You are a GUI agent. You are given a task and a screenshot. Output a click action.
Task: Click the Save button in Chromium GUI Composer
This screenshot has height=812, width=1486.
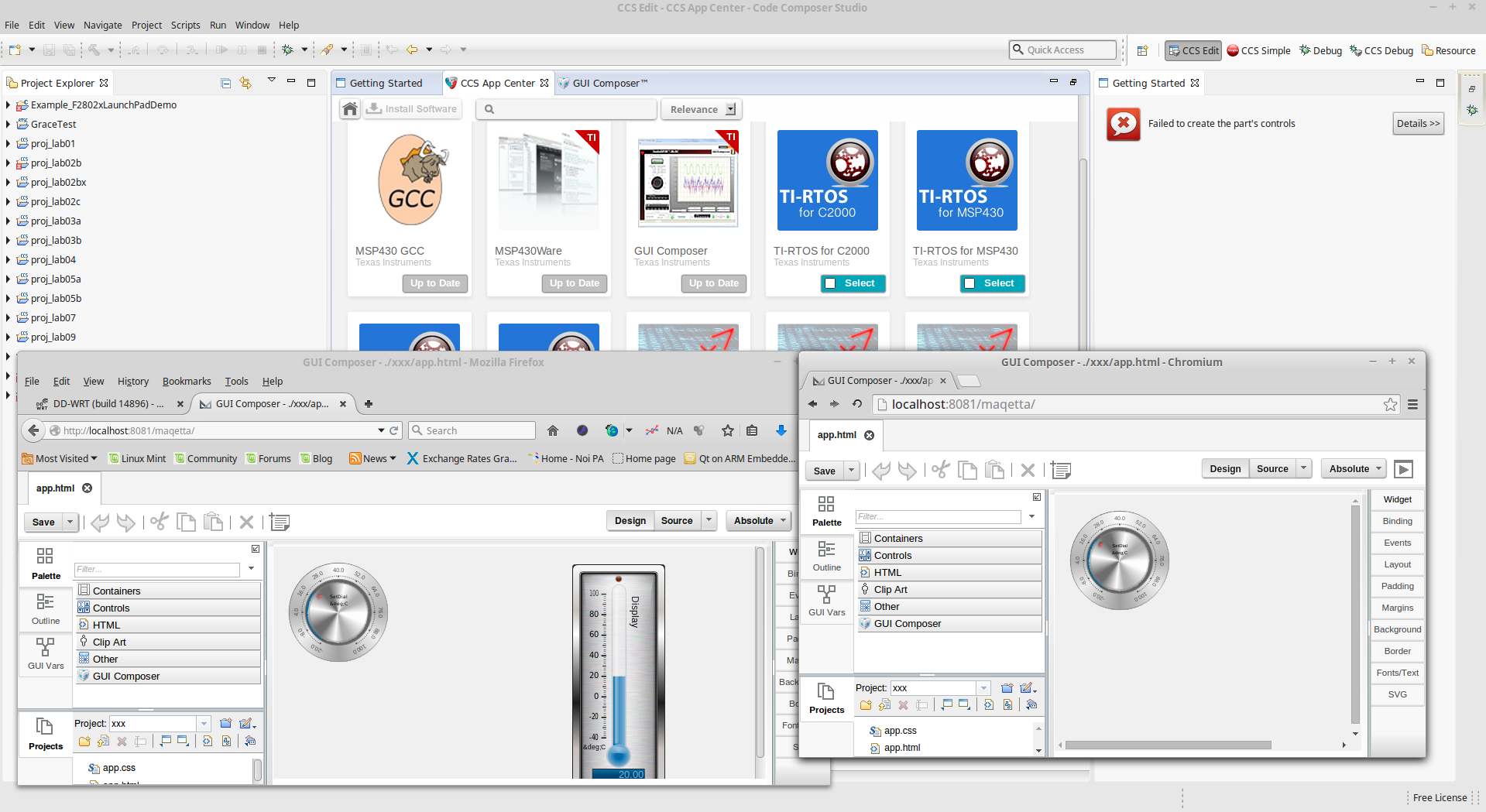pyautogui.click(x=825, y=471)
